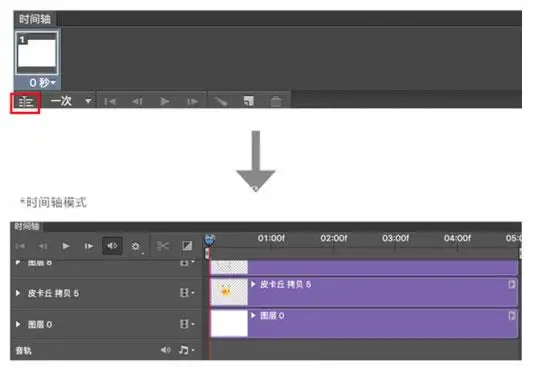Expand the 图层 0 track in track list
This screenshot has width=539, height=378.
point(18,324)
